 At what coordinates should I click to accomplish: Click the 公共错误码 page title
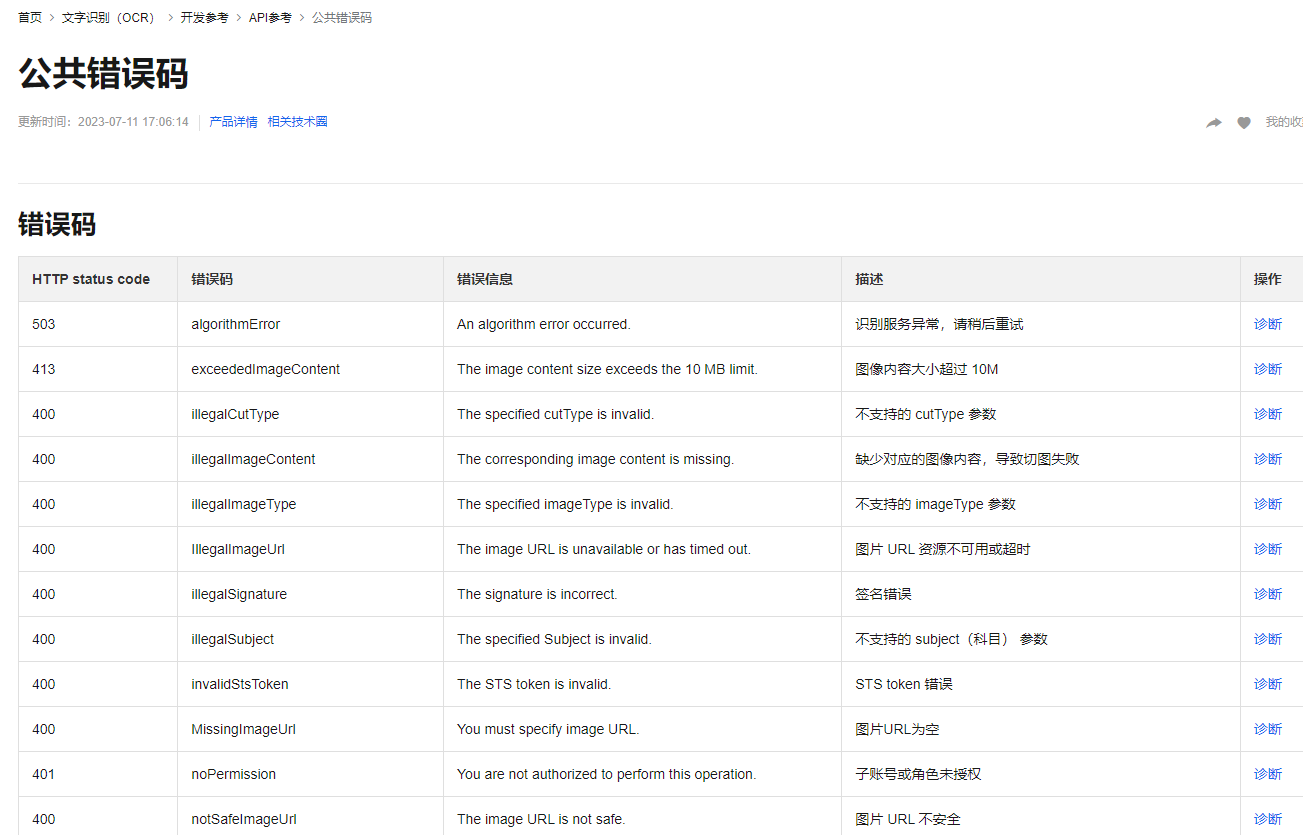pos(103,74)
